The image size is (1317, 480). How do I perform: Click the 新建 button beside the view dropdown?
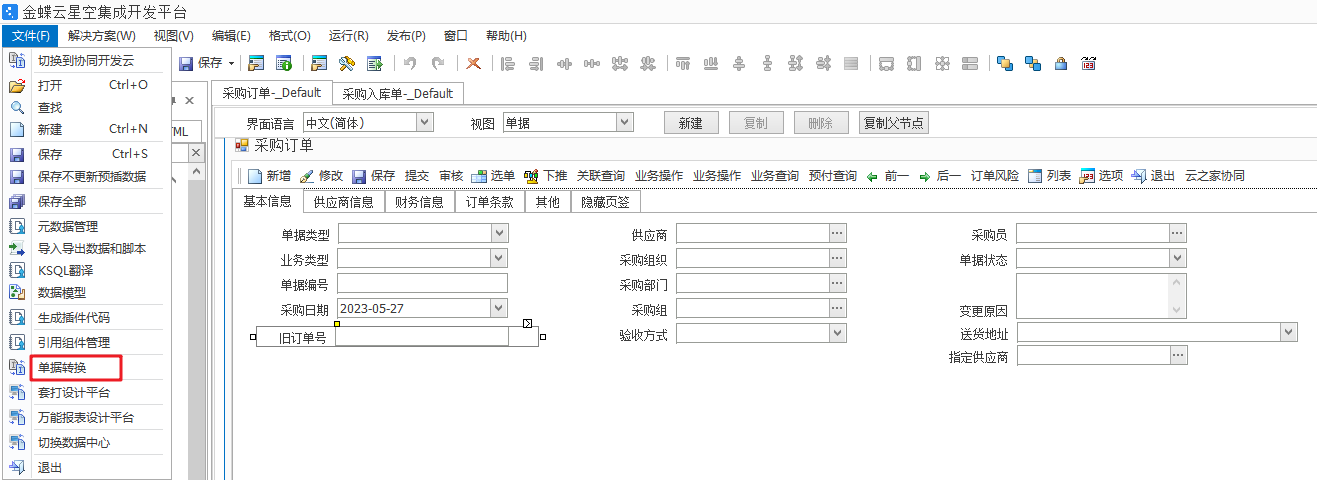[x=691, y=123]
